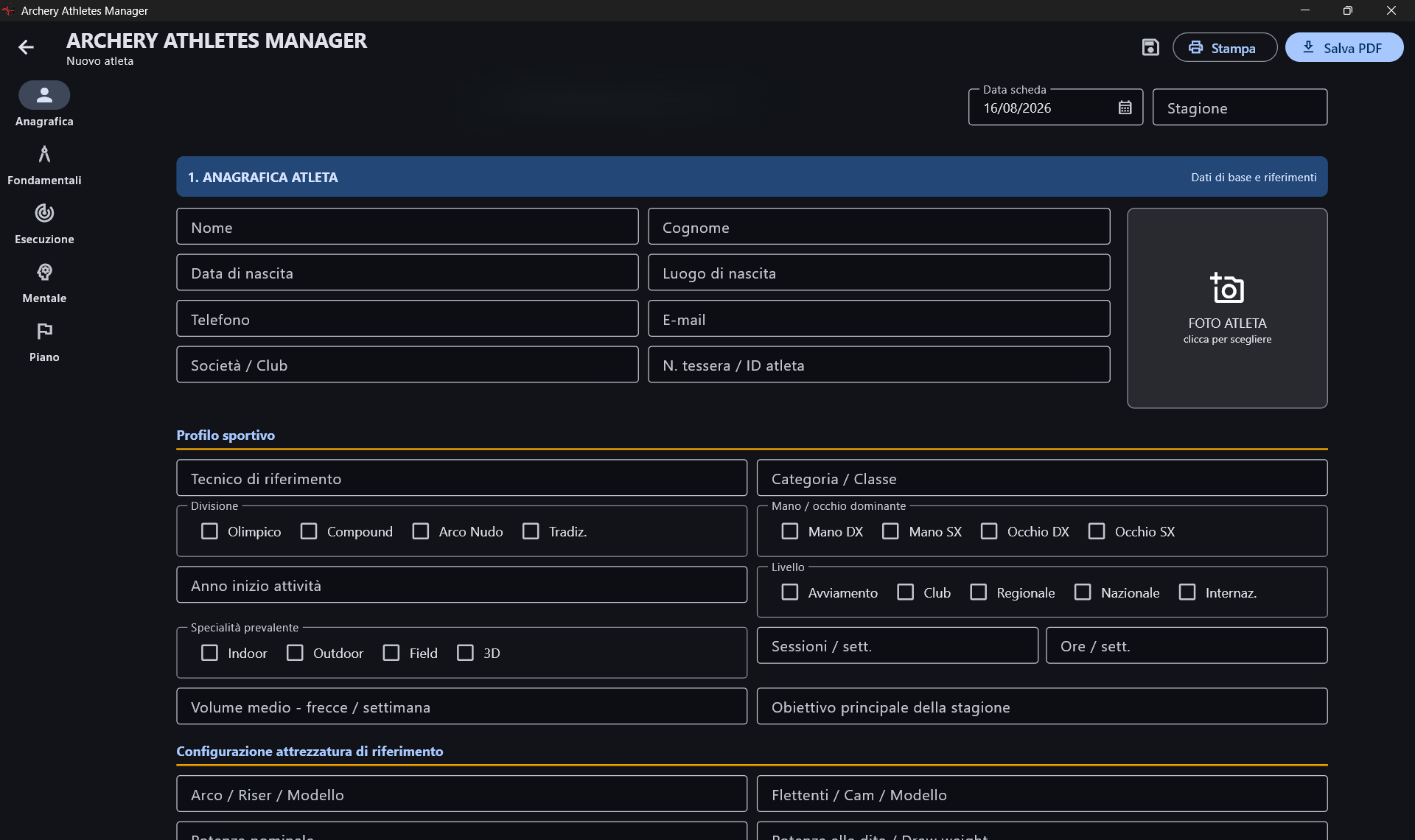
Task: Restore down the application window
Action: [x=1348, y=10]
